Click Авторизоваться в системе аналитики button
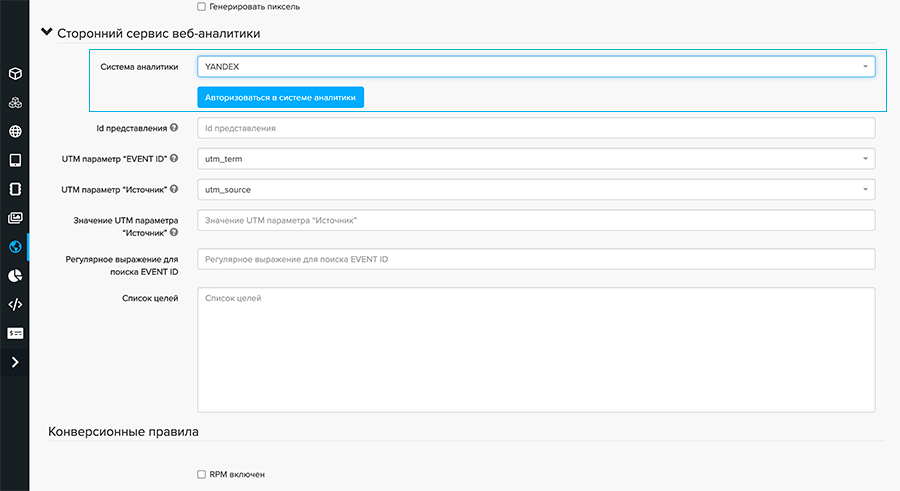 pyautogui.click(x=280, y=97)
